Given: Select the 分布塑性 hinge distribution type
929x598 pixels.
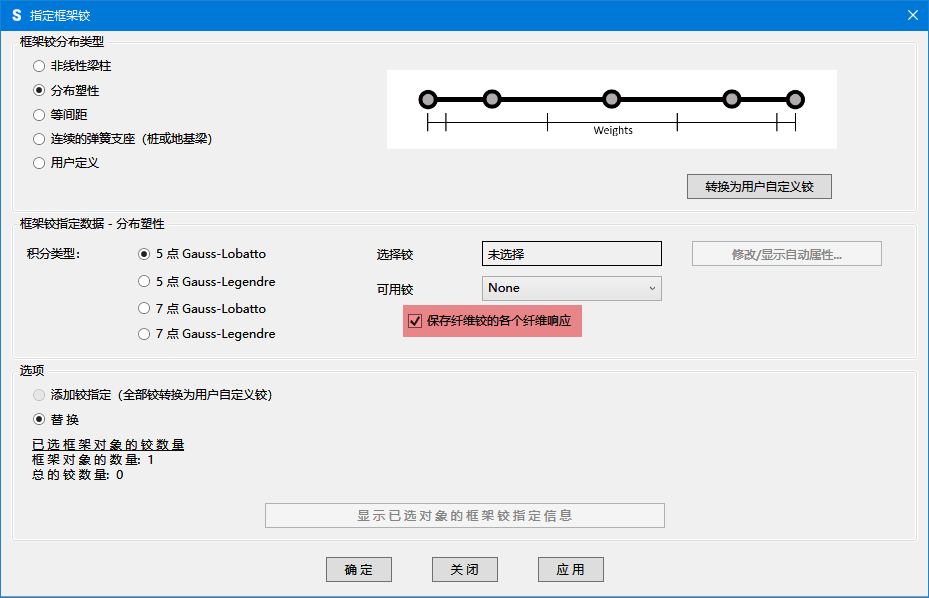Looking at the screenshot, I should tap(40, 90).
